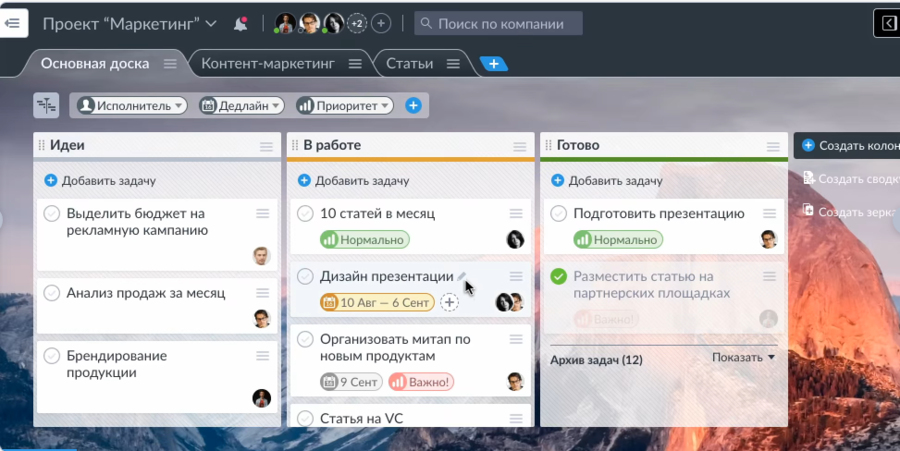Mark Анализ продаж за месяц complete

pos(52,293)
